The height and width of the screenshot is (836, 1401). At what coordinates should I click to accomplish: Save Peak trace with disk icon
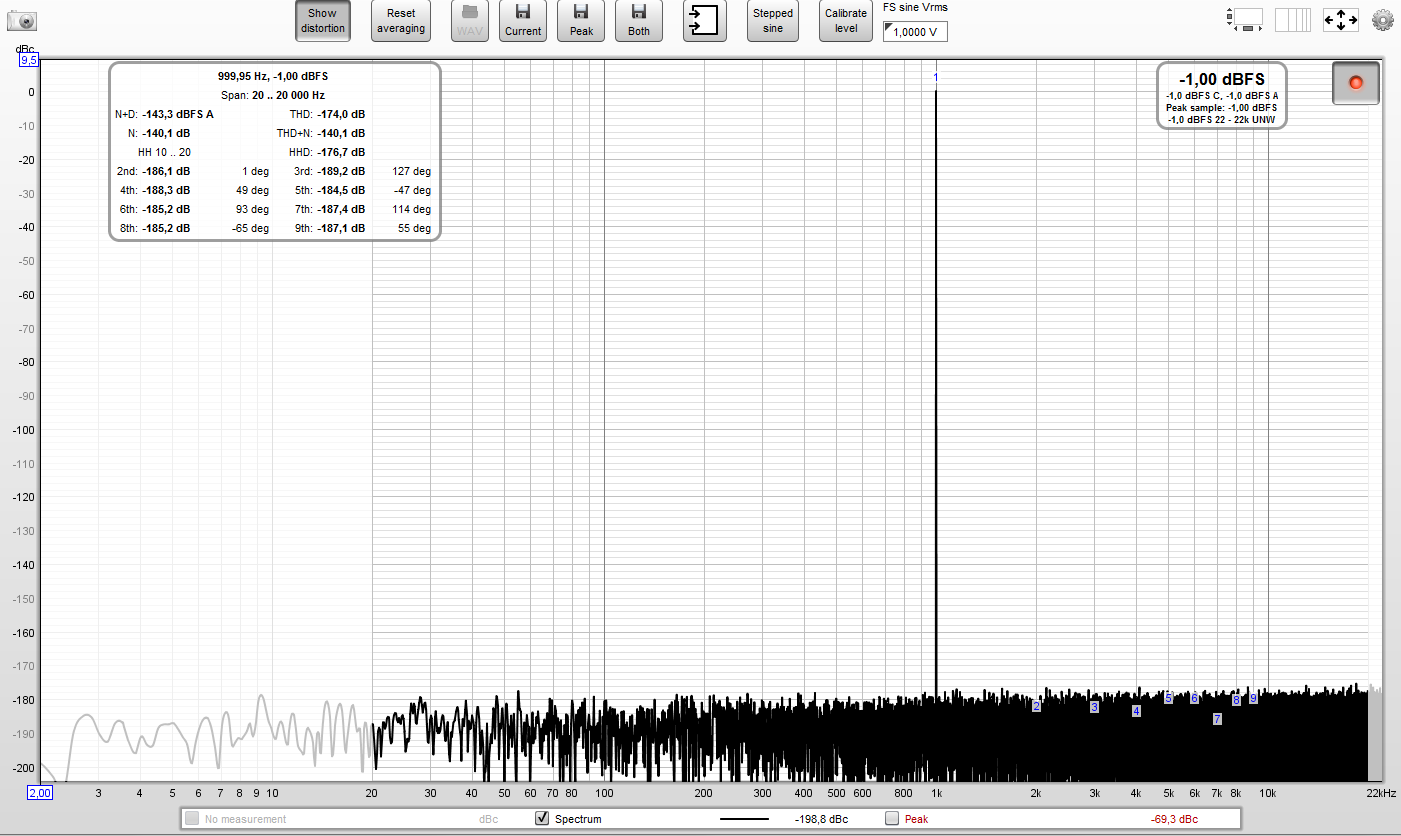click(x=581, y=21)
